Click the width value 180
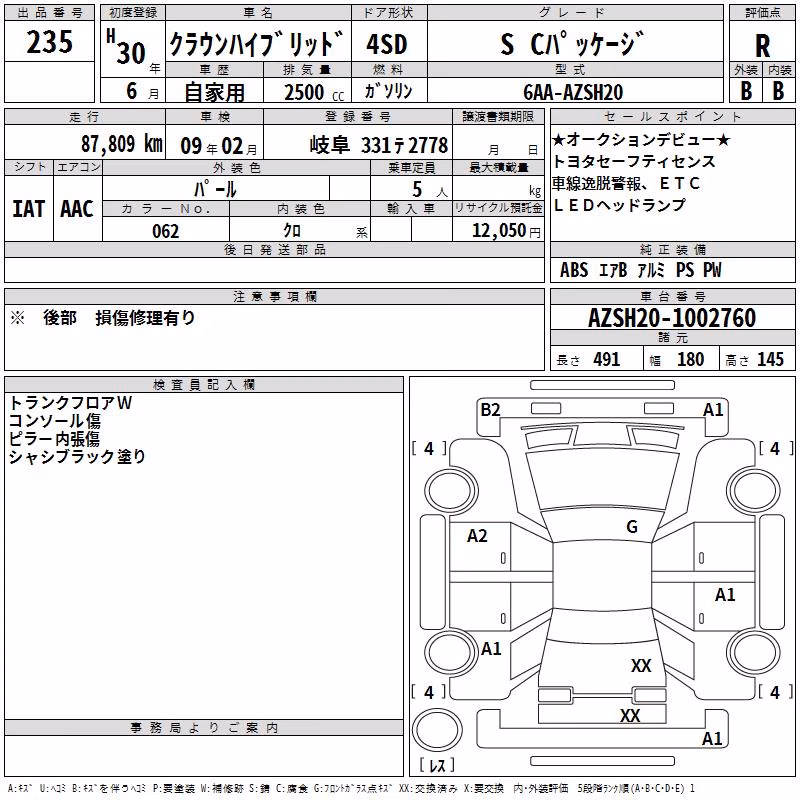 (690, 360)
